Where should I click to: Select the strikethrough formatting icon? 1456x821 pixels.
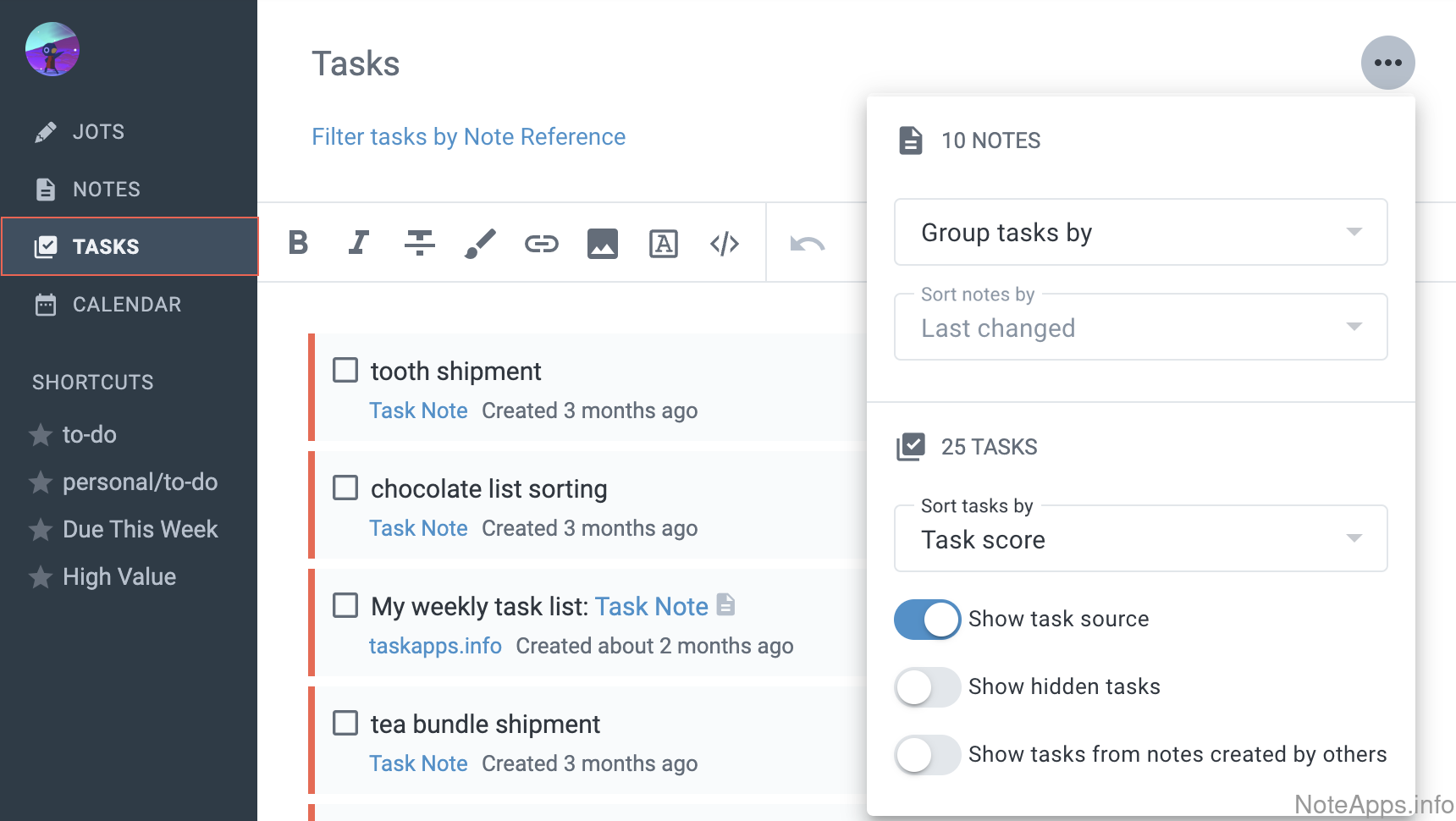tap(420, 244)
